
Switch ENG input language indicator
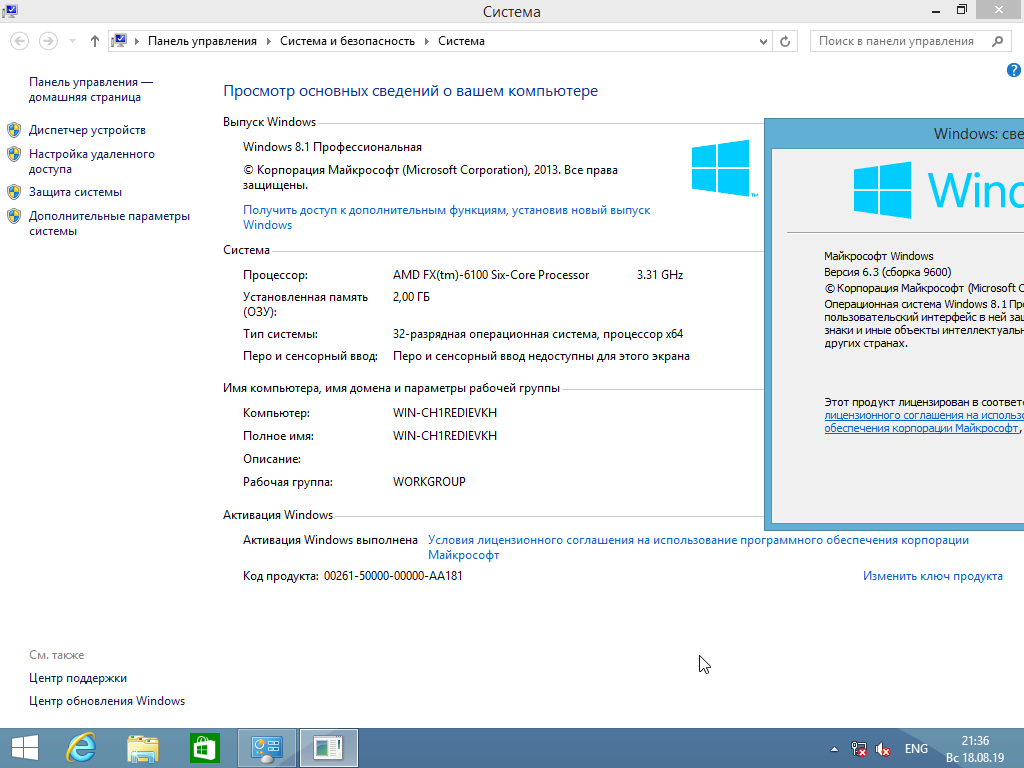point(916,749)
